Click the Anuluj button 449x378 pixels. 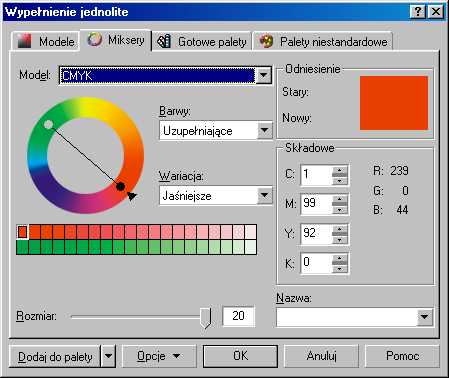click(x=321, y=356)
